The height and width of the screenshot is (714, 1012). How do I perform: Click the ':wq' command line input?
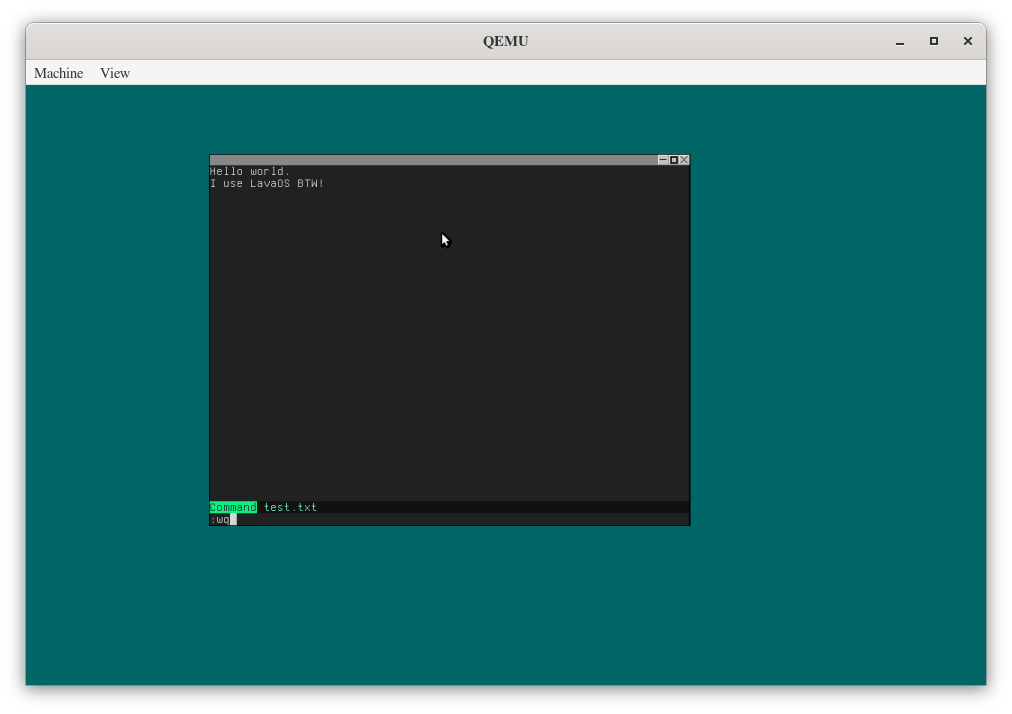[449, 520]
